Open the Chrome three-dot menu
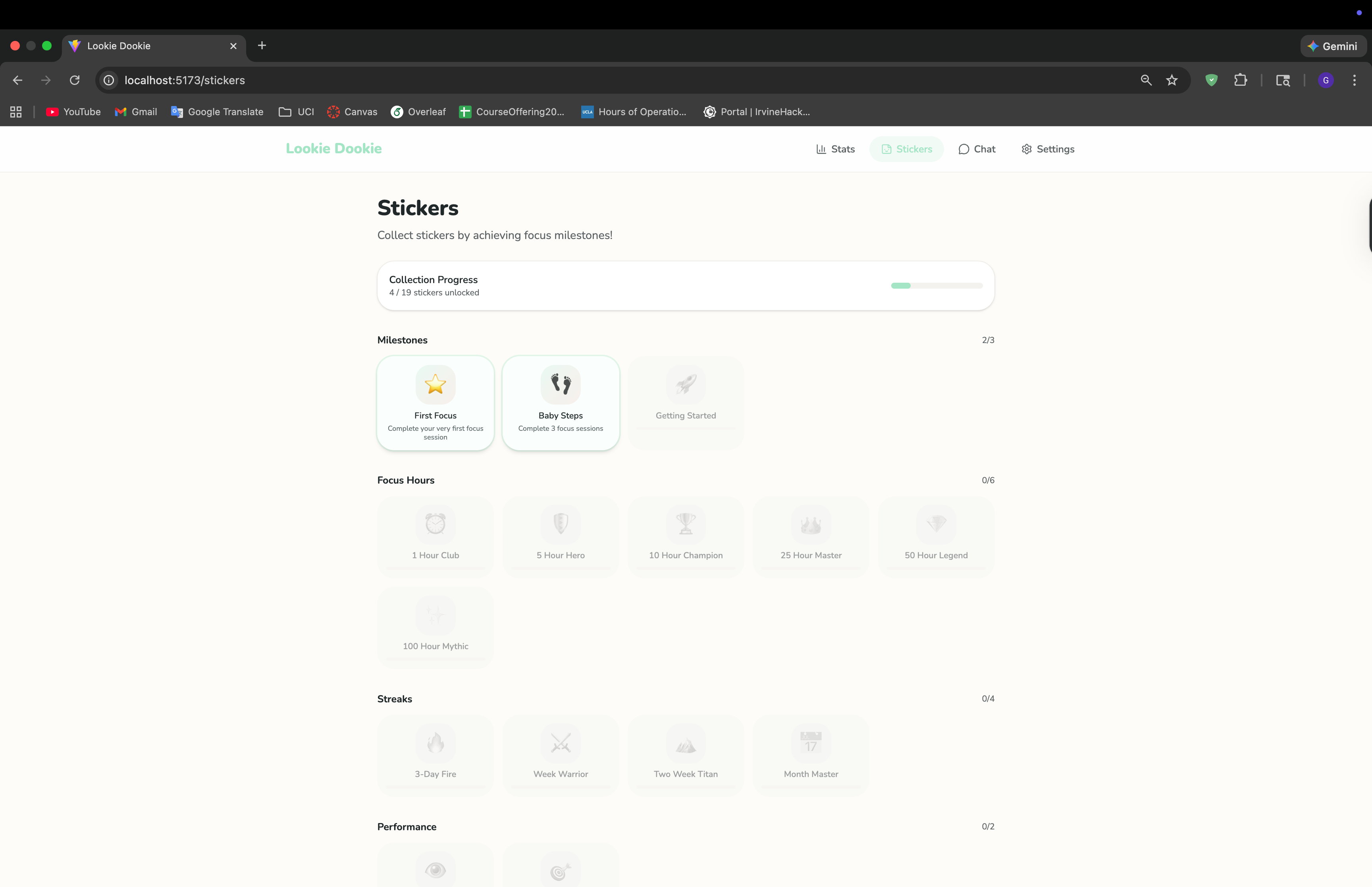The image size is (1372, 887). coord(1354,80)
